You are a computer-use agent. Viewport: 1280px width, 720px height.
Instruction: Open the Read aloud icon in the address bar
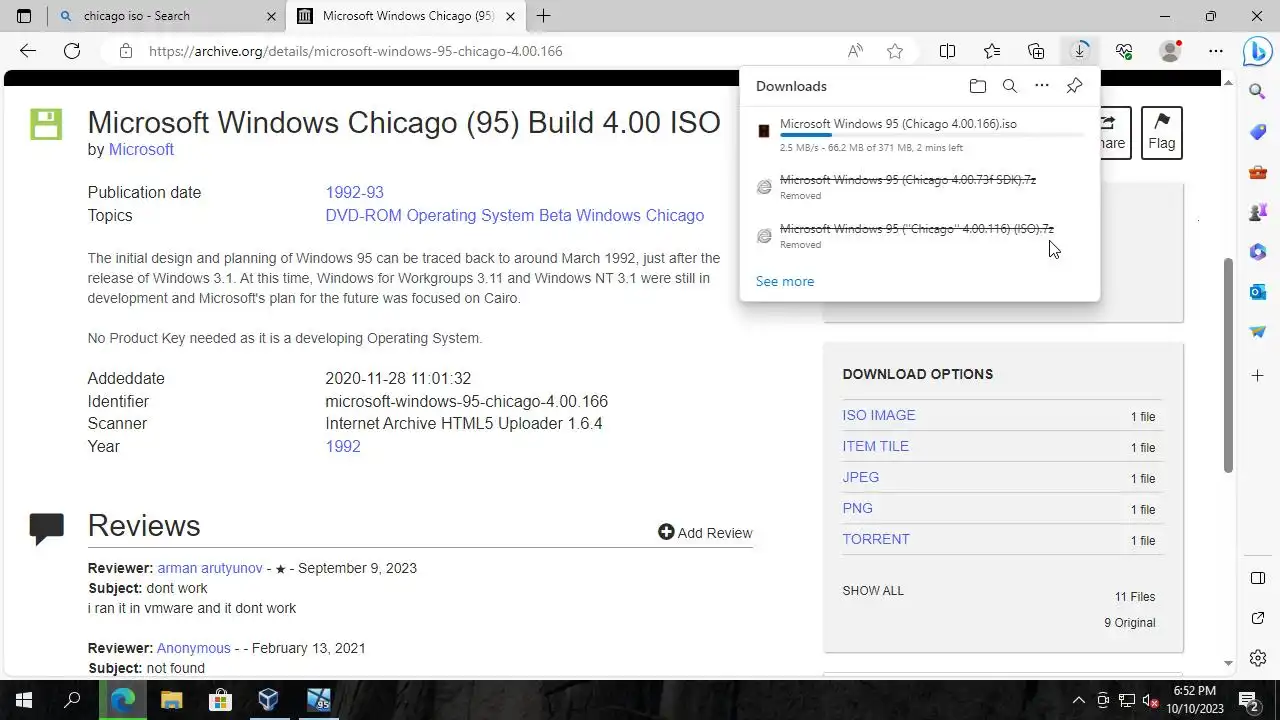click(855, 51)
